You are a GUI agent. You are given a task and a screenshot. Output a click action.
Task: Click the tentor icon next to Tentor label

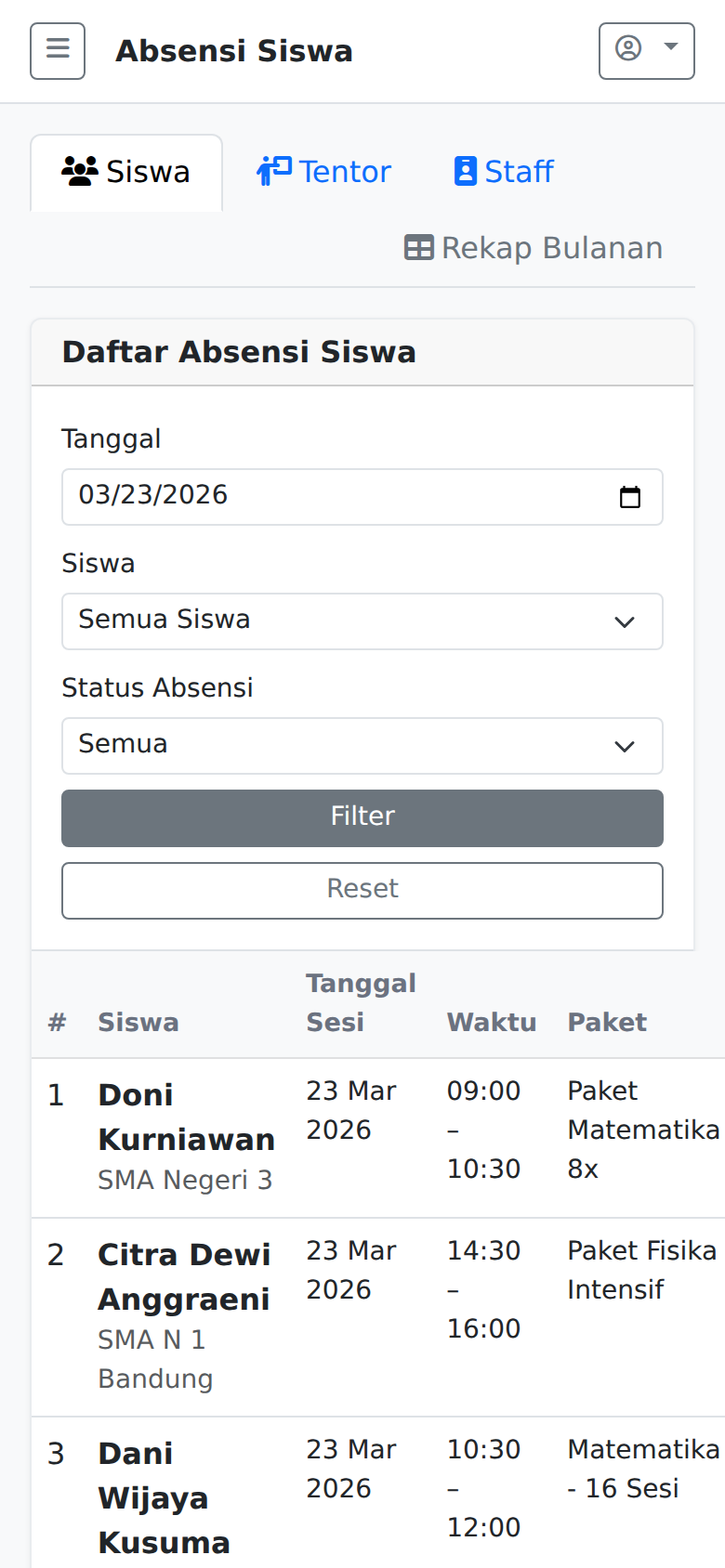pos(270,170)
